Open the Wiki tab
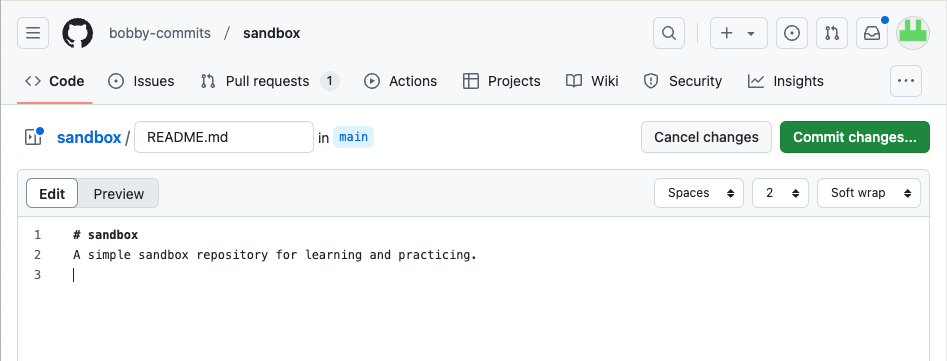Screen dimensions: 947x361 592,81
